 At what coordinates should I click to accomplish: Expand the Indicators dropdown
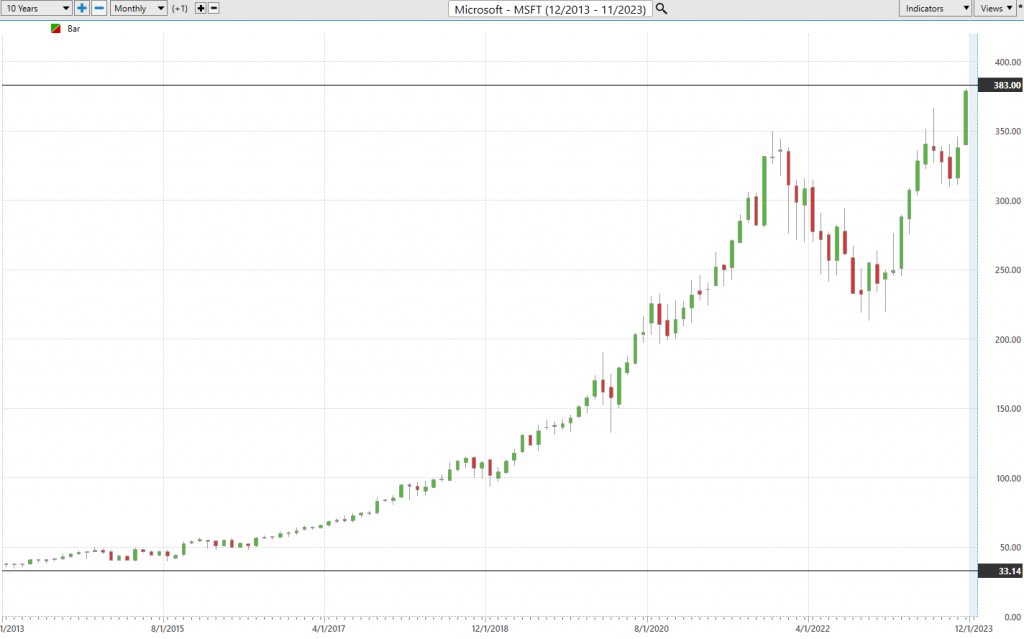point(936,8)
